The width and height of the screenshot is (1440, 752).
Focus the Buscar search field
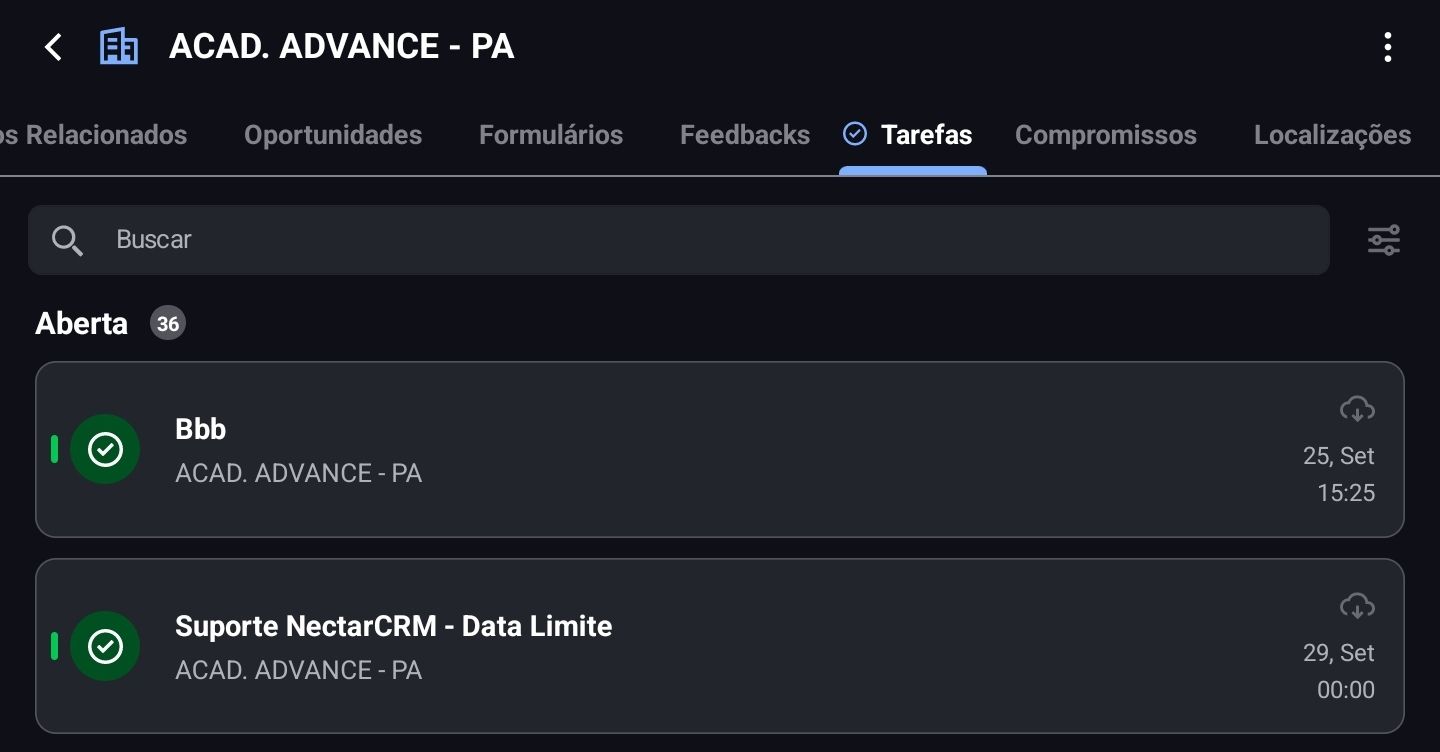[679, 240]
